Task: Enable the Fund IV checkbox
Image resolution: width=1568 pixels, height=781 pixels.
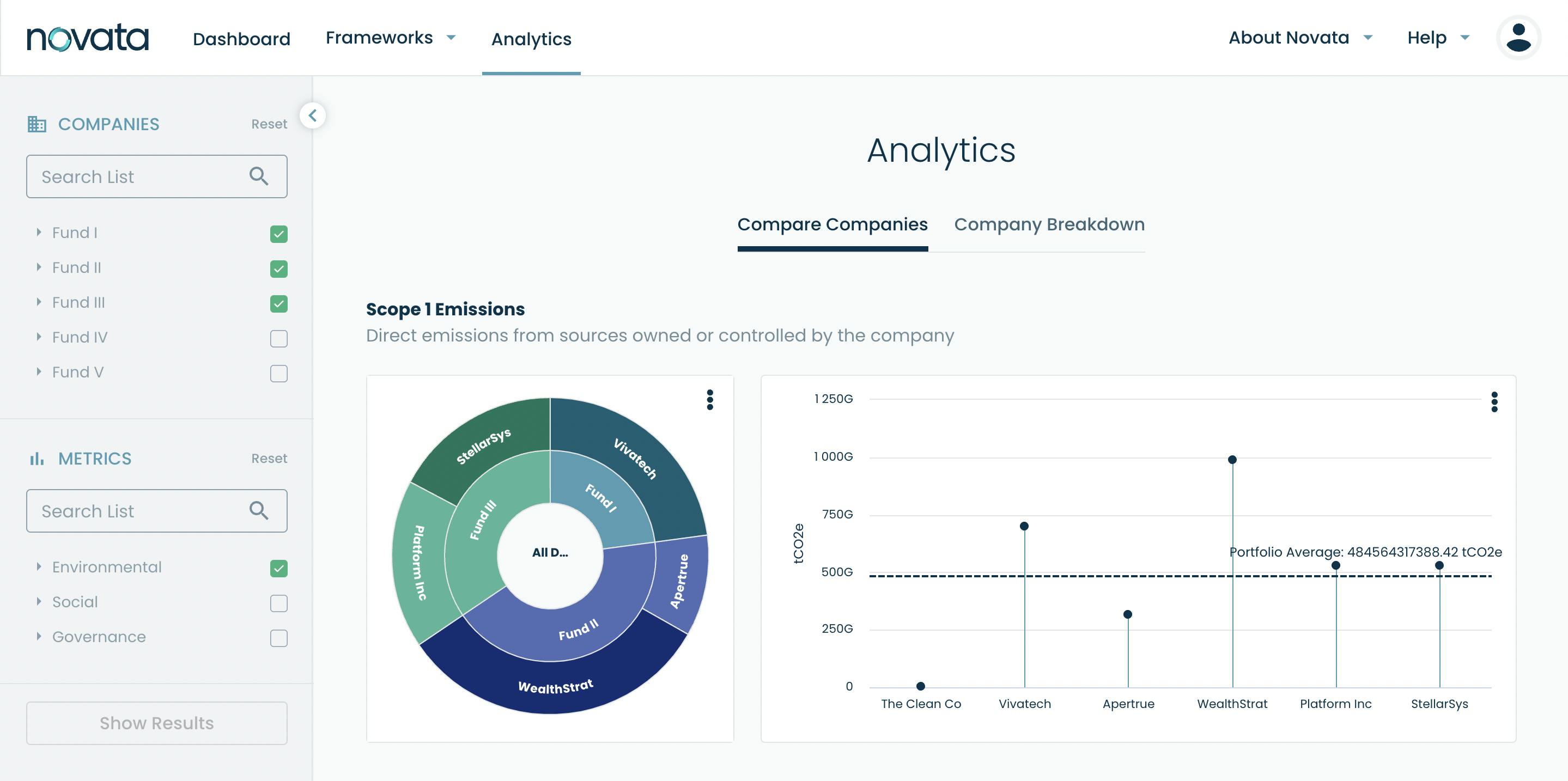Action: (x=279, y=338)
